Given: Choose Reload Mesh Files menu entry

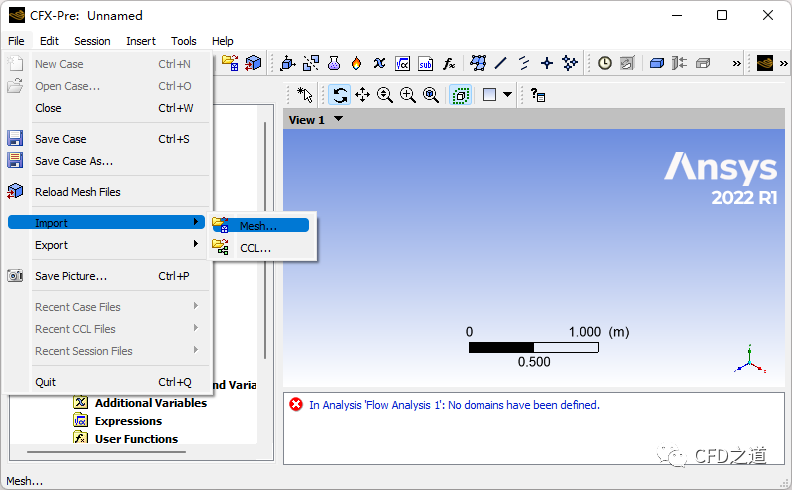Looking at the screenshot, I should (x=107, y=192).
